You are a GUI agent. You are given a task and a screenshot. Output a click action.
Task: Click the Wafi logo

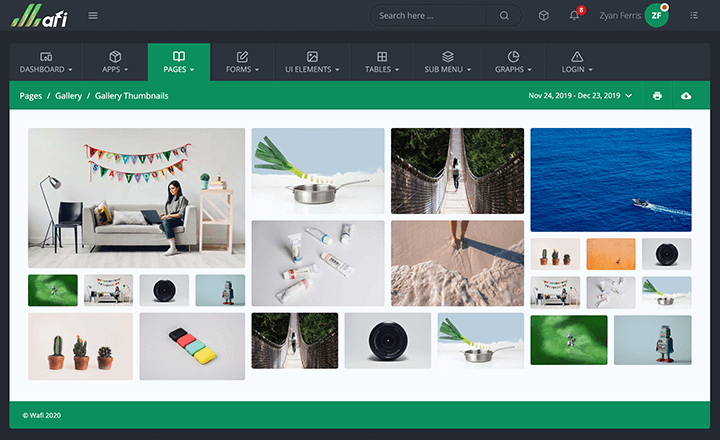(38, 15)
